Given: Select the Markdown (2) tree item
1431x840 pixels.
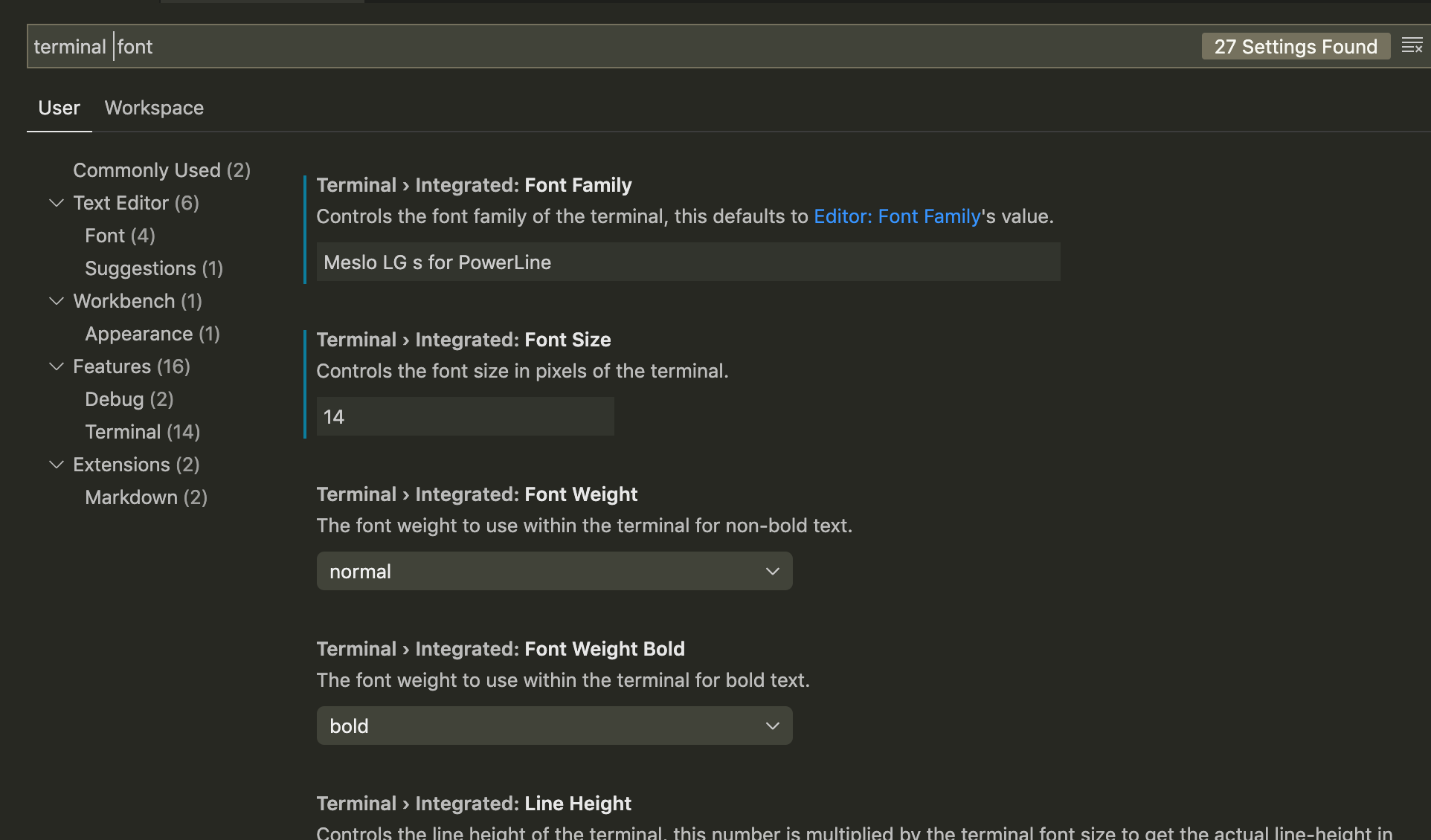Looking at the screenshot, I should pyautogui.click(x=147, y=497).
